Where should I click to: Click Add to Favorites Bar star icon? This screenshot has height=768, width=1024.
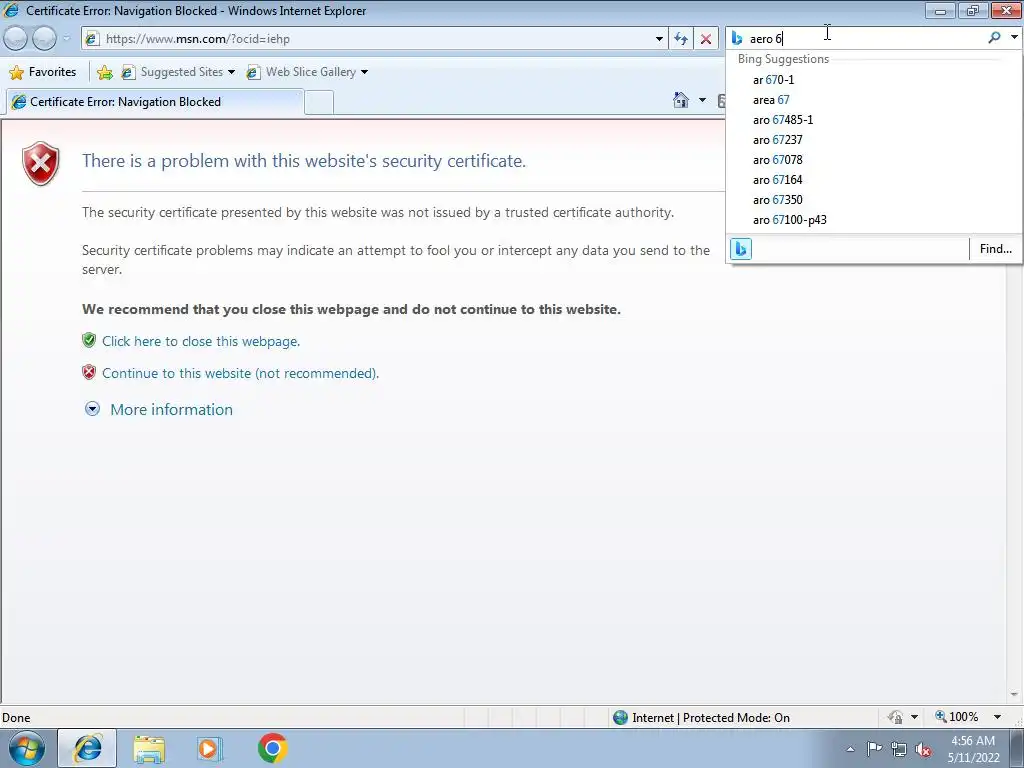[104, 72]
